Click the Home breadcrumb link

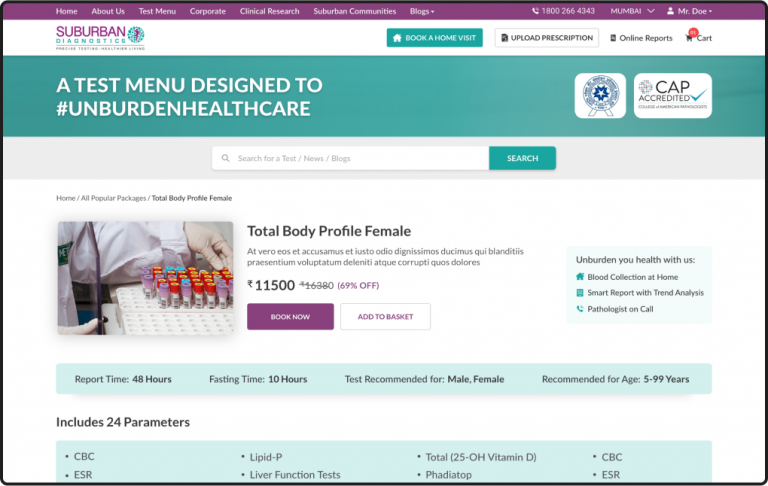pos(66,198)
